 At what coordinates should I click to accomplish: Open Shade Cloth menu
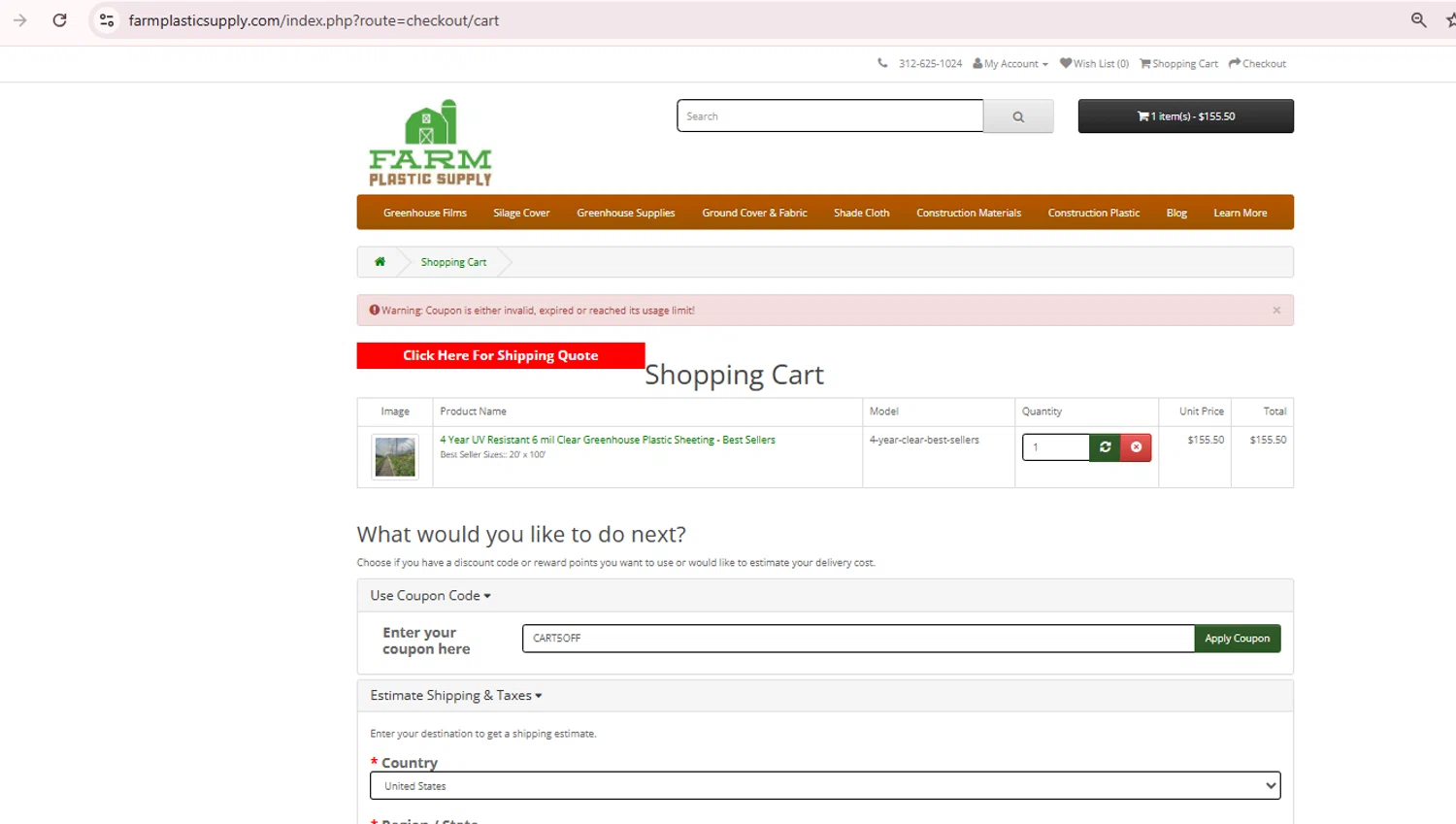861,213
